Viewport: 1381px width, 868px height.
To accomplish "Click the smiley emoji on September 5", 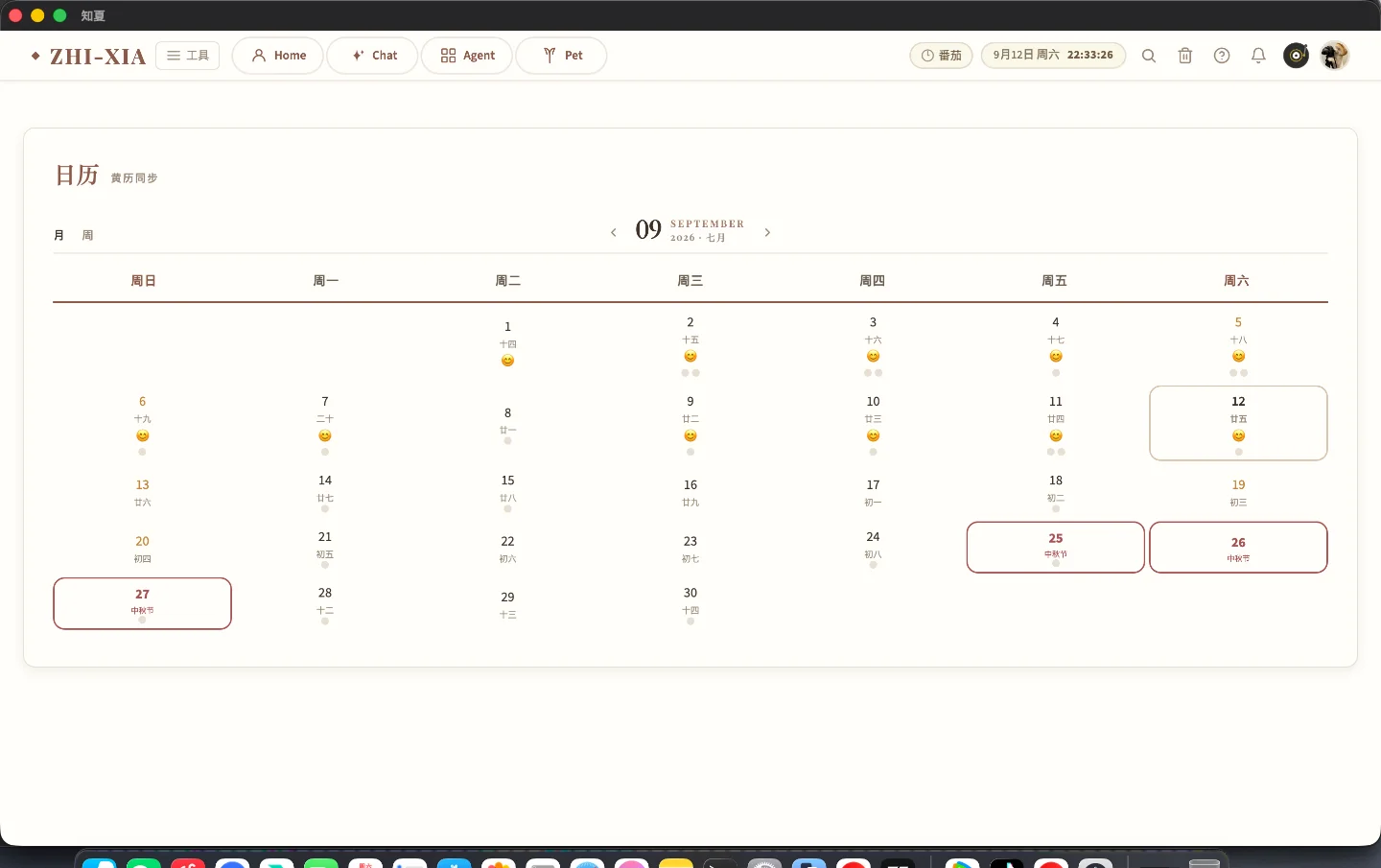I will click(1238, 357).
